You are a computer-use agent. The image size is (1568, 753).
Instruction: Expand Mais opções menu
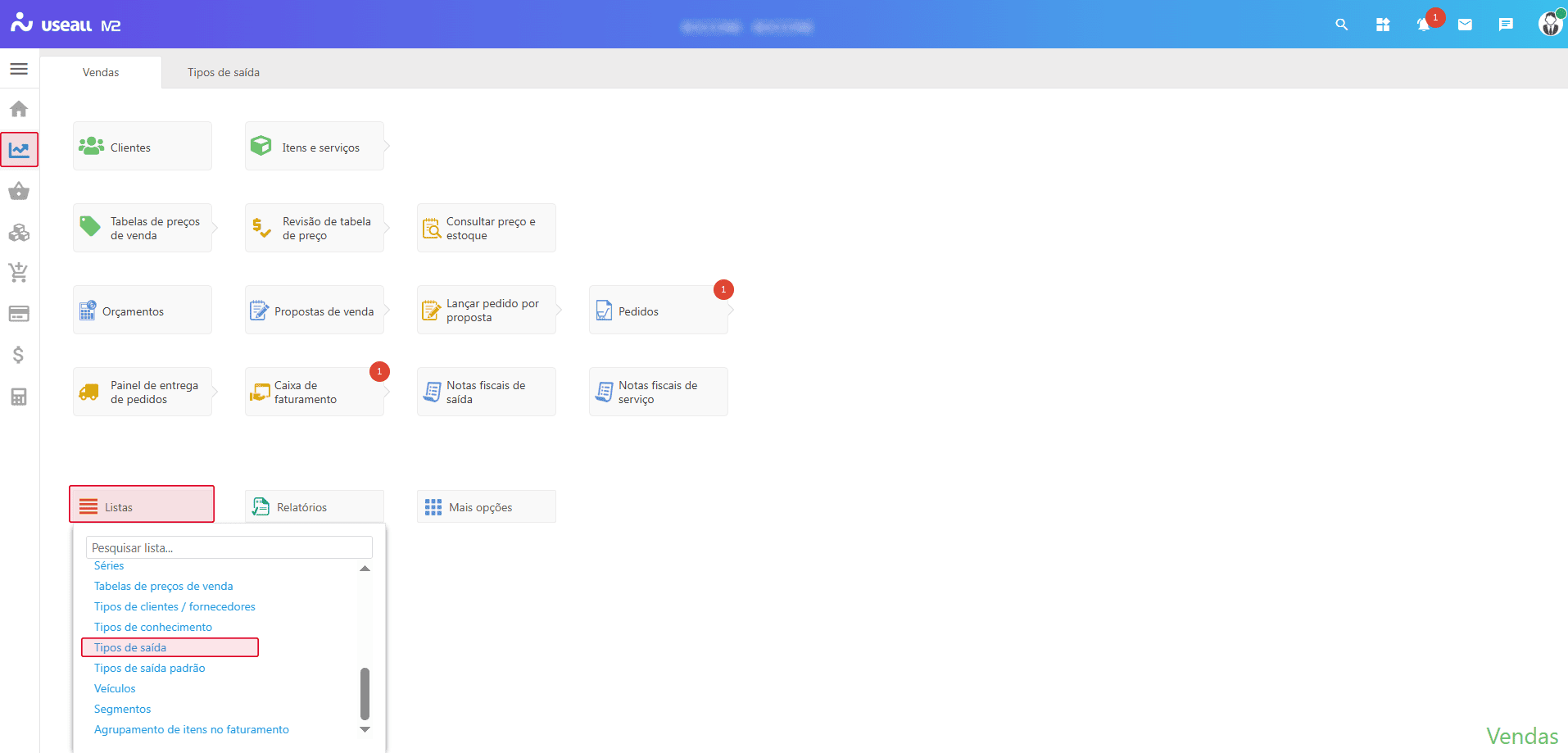pos(487,507)
